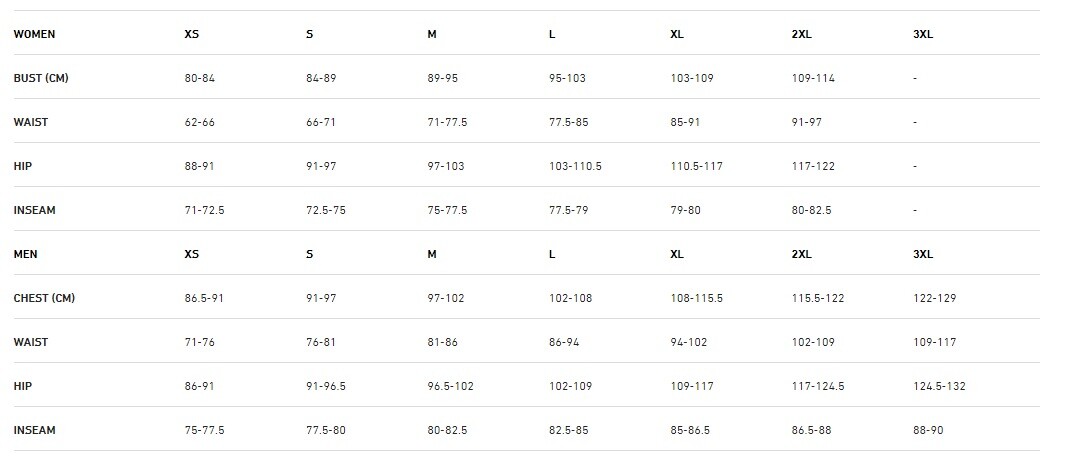Click the CHEST (CM) row label
Viewport: 1071px width, 457px height.
pos(44,299)
